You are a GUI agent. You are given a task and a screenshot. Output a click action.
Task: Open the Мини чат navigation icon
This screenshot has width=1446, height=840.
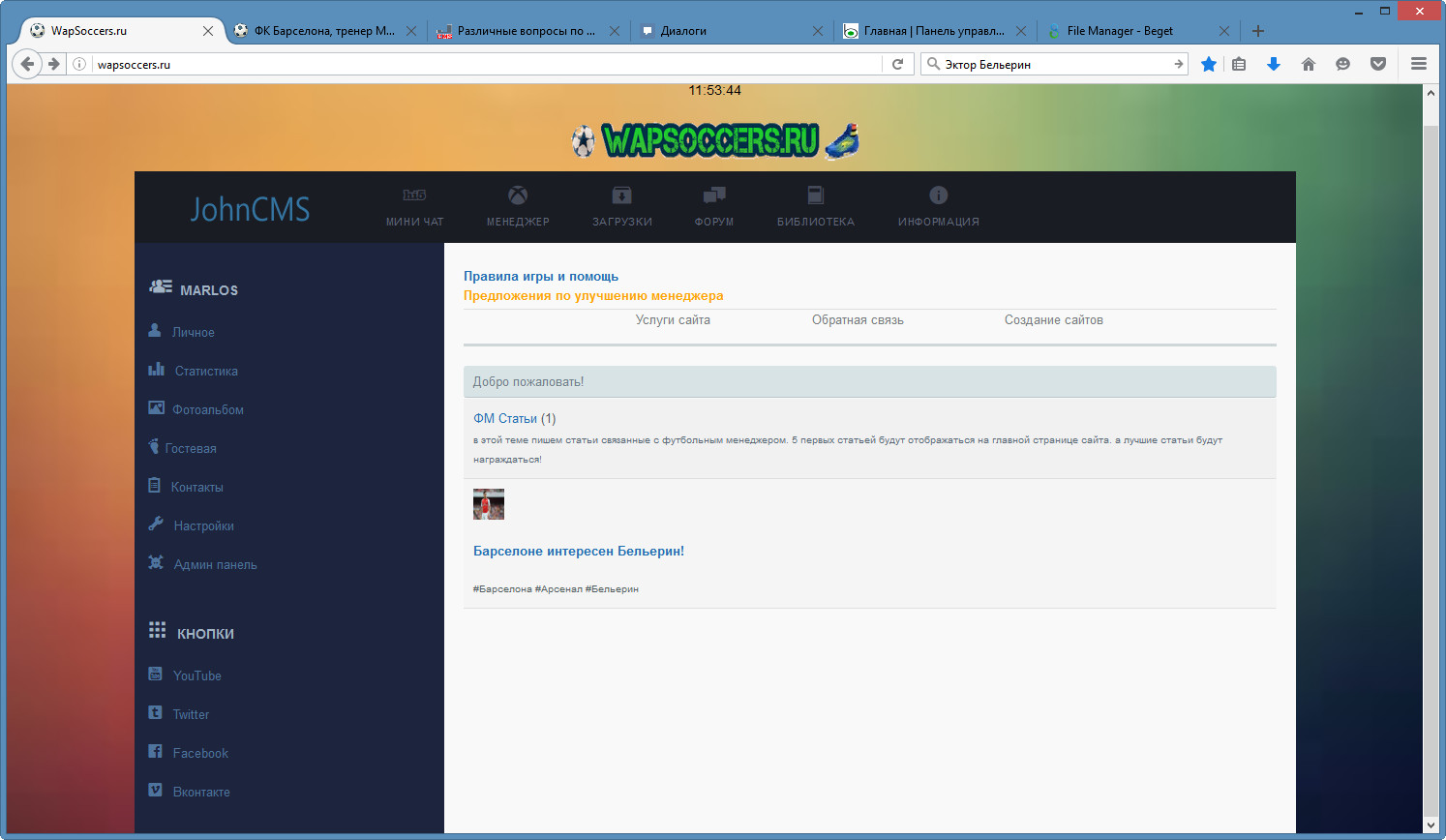coord(414,196)
